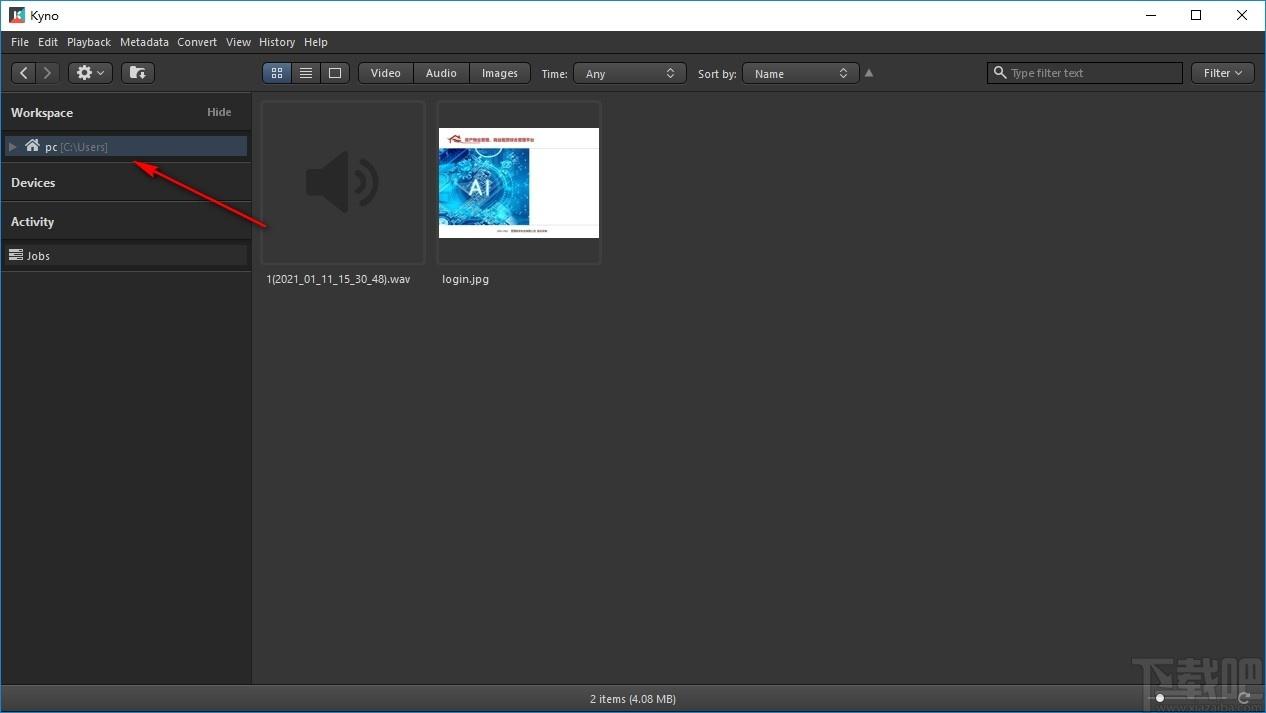This screenshot has height=713, width=1266.
Task: Open the Convert menu
Action: pos(197,42)
